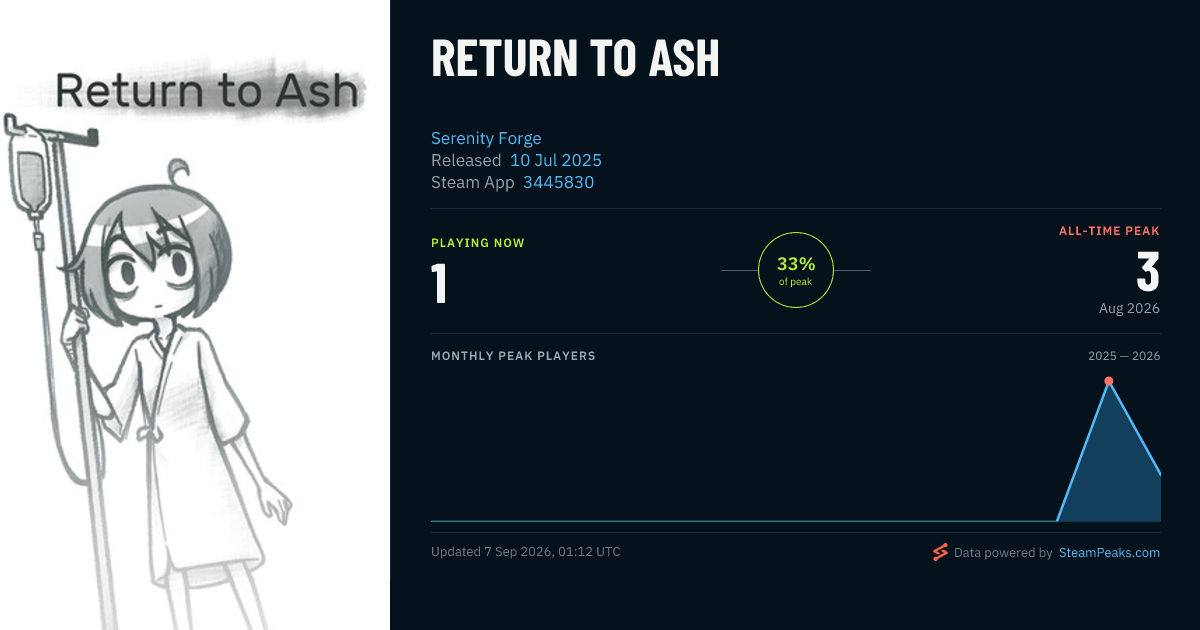The image size is (1200, 630).
Task: Click the red peak marker on chart
Action: click(x=1108, y=381)
